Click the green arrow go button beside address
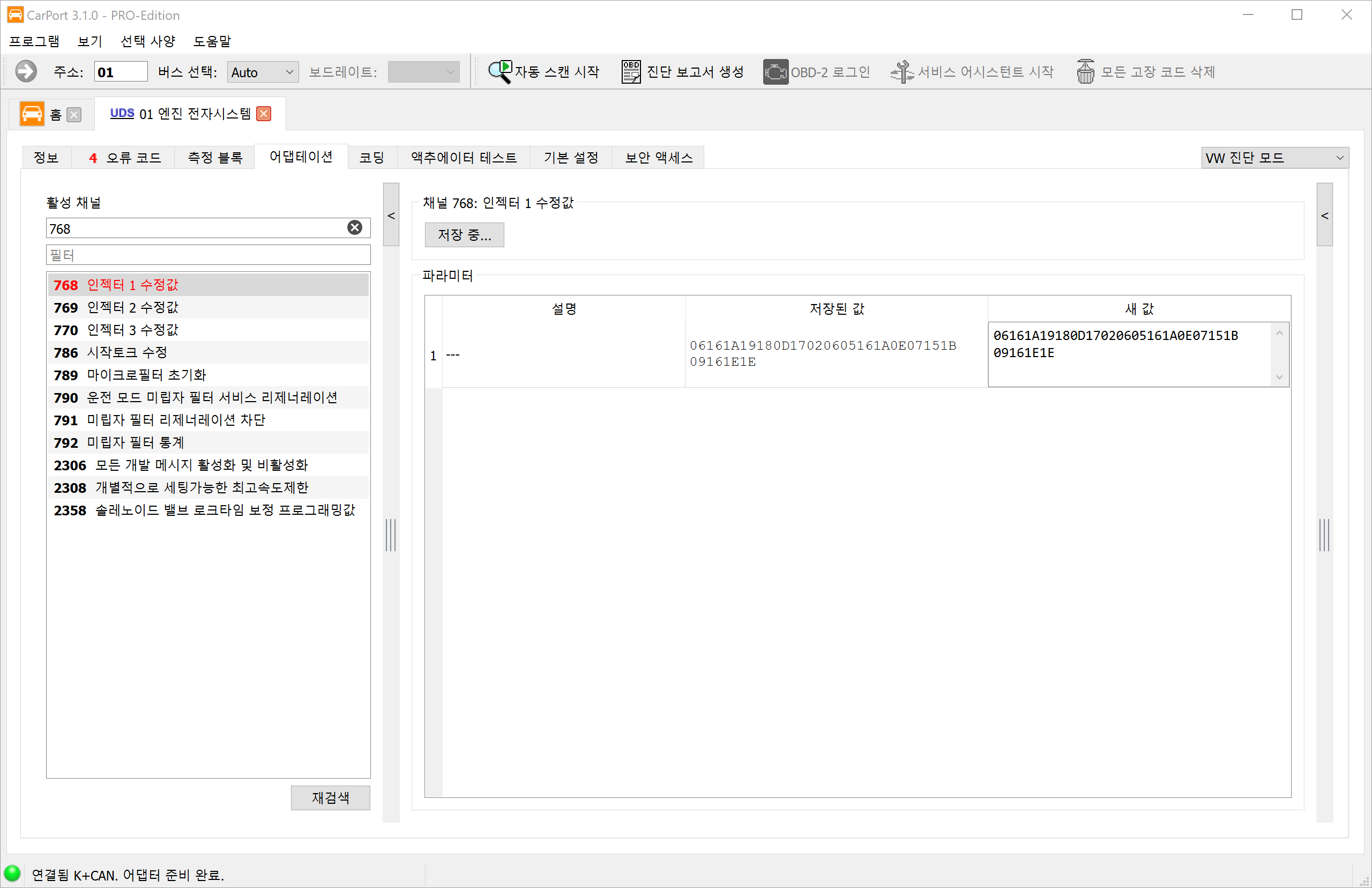1372x888 pixels. click(25, 72)
